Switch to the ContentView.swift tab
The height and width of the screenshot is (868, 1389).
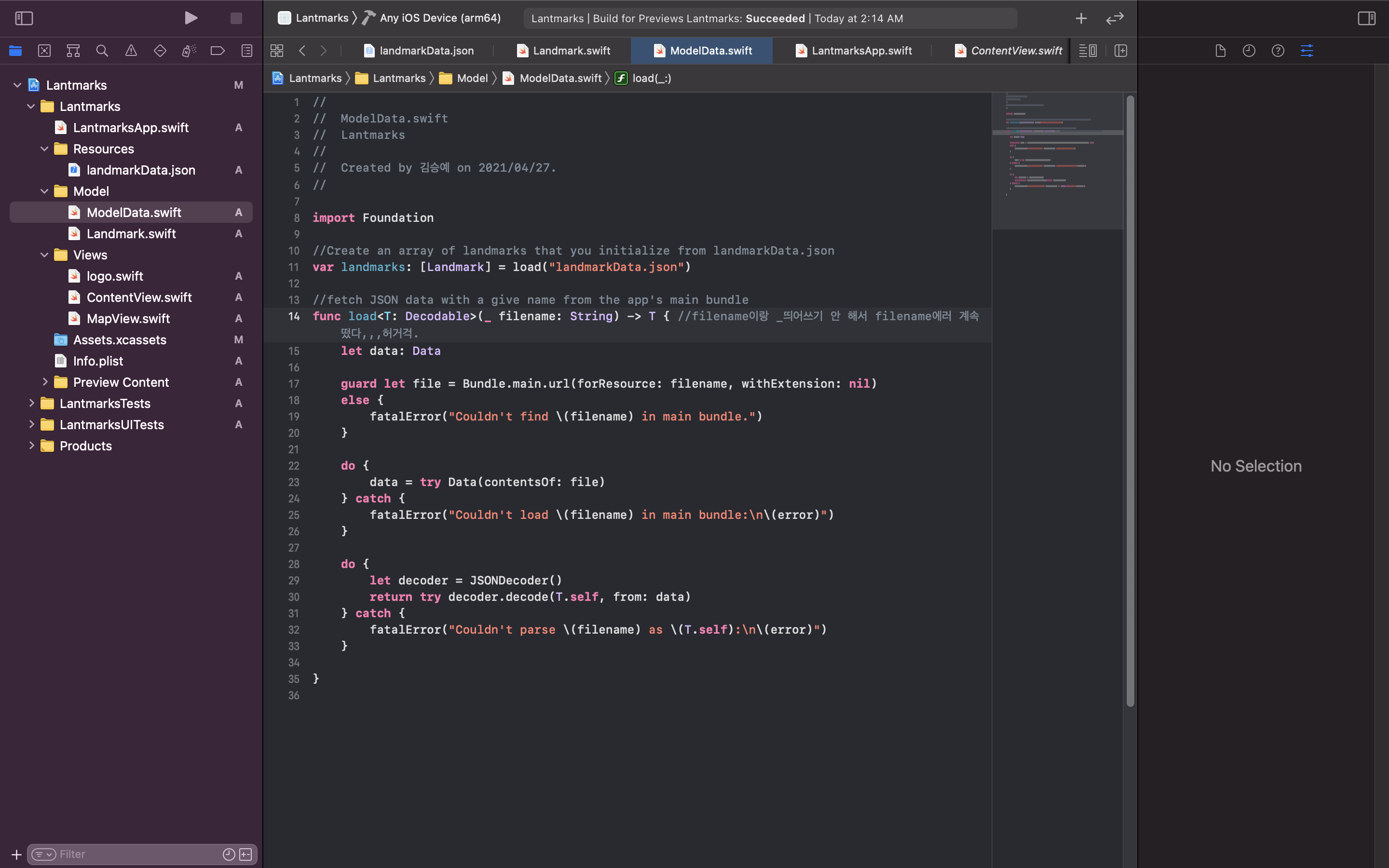(1008, 51)
